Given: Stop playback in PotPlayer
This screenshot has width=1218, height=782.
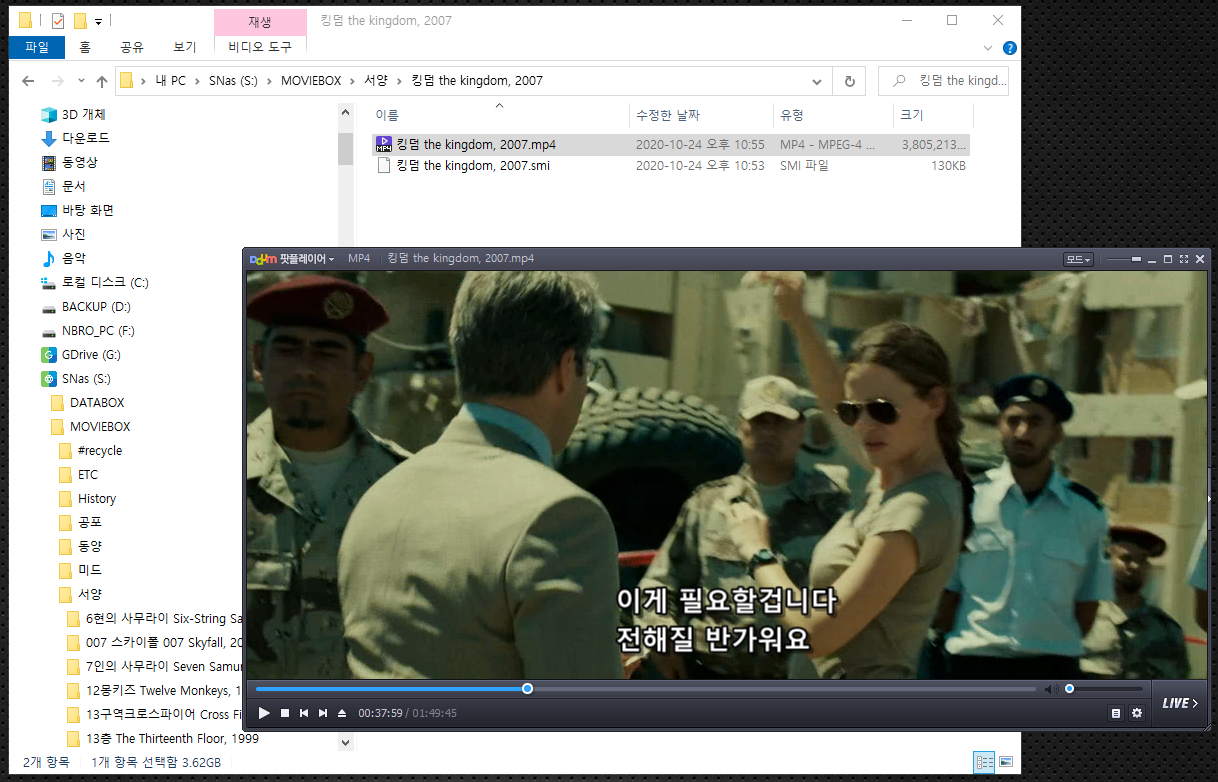Looking at the screenshot, I should point(285,713).
